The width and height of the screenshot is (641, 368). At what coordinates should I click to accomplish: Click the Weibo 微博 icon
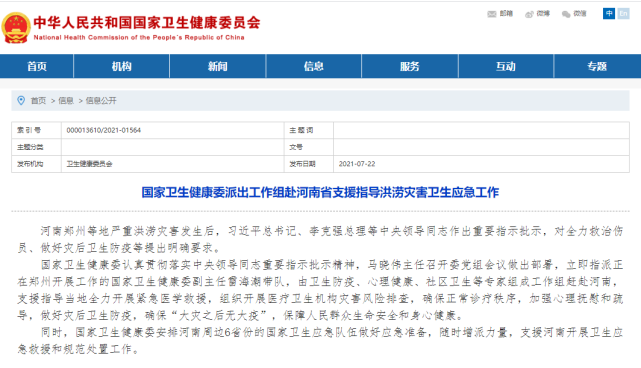coord(529,14)
